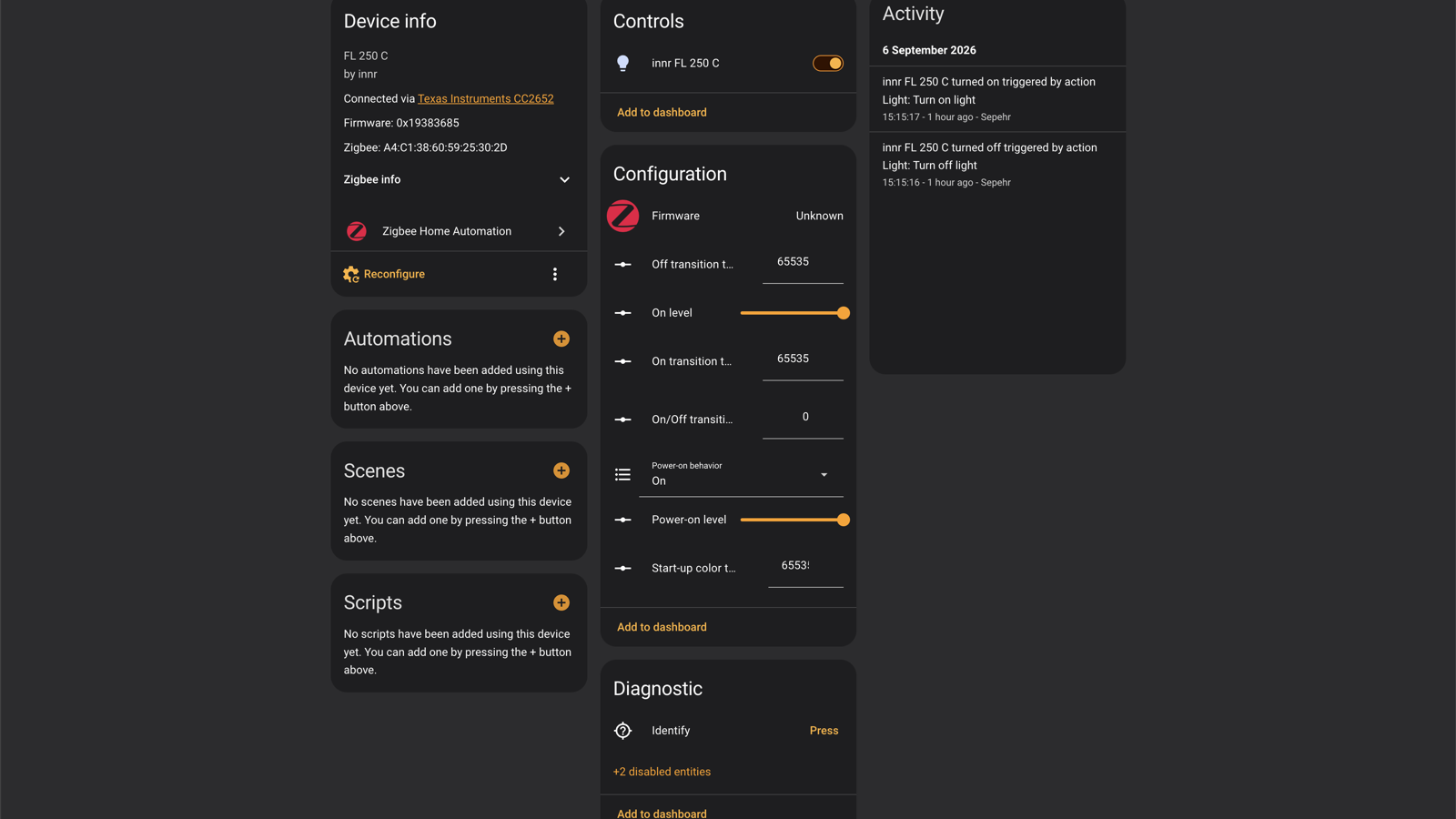Click the Zigbee logo beside Home Automation

tap(357, 231)
